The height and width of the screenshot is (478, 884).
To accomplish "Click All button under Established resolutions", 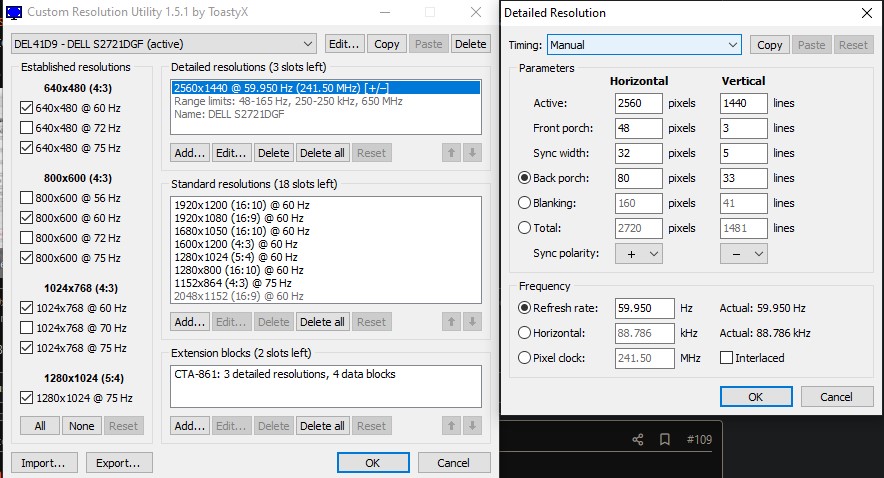I will click(40, 426).
